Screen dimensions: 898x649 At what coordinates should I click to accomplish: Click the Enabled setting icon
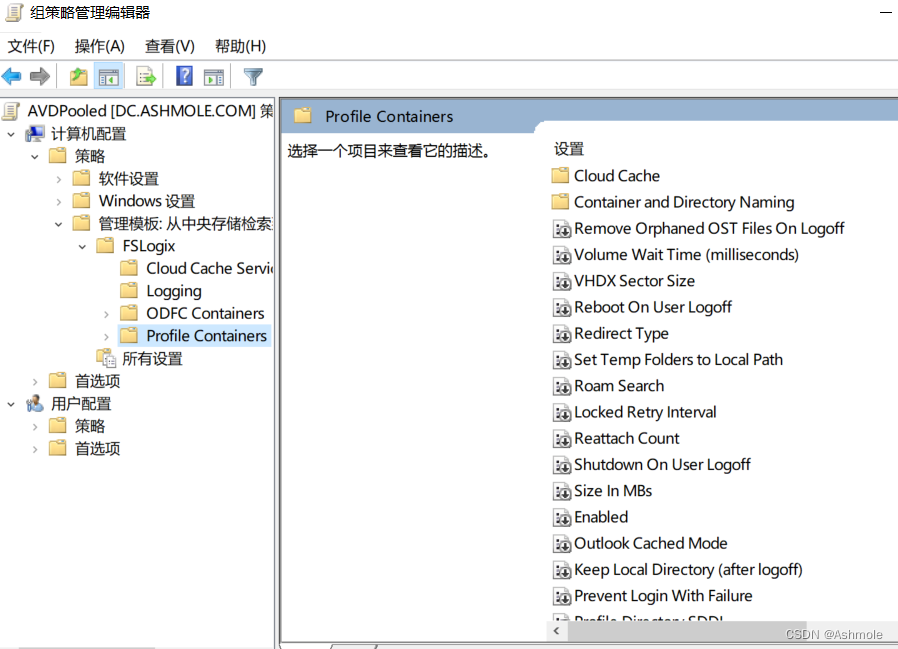pyautogui.click(x=562, y=518)
